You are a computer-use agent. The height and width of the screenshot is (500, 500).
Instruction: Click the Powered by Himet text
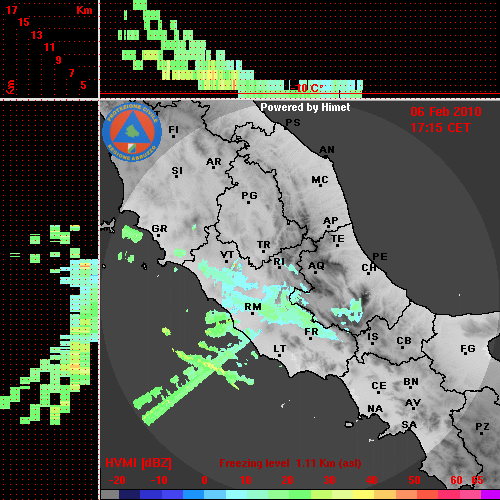point(305,107)
